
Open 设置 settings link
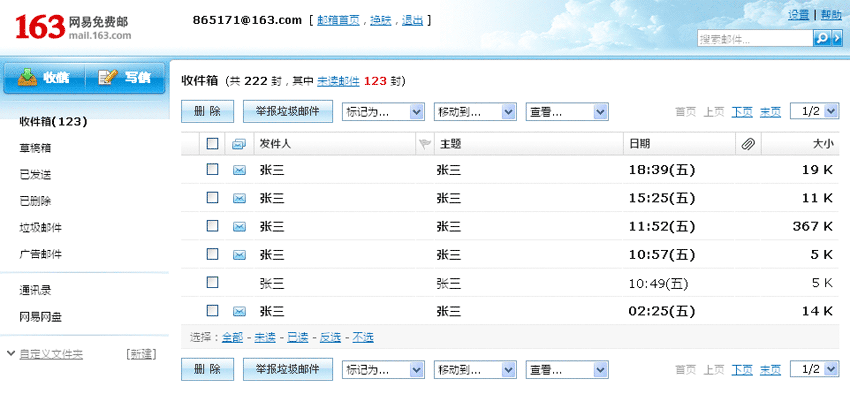799,15
